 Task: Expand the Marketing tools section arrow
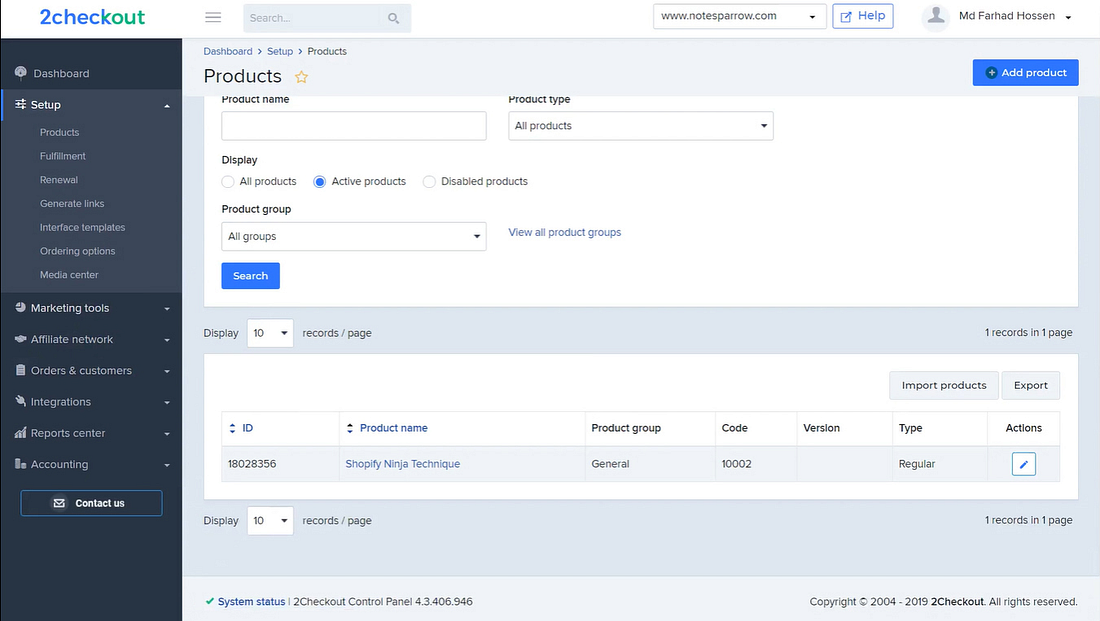pos(167,309)
